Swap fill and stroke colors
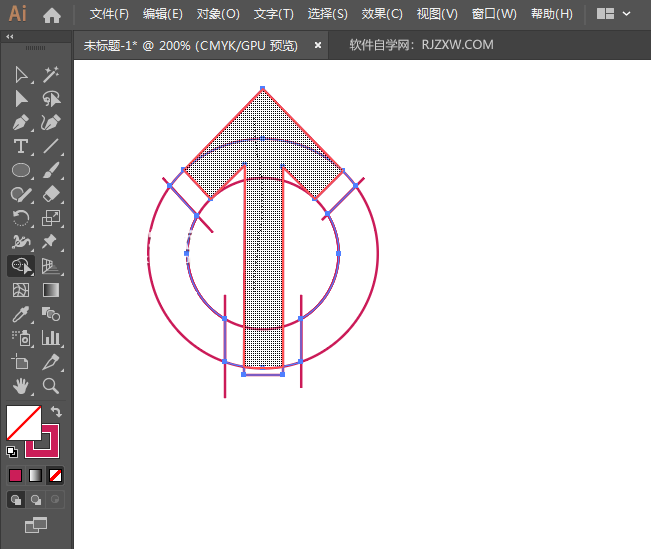Screen dimensions: 651x549 tap(57, 411)
